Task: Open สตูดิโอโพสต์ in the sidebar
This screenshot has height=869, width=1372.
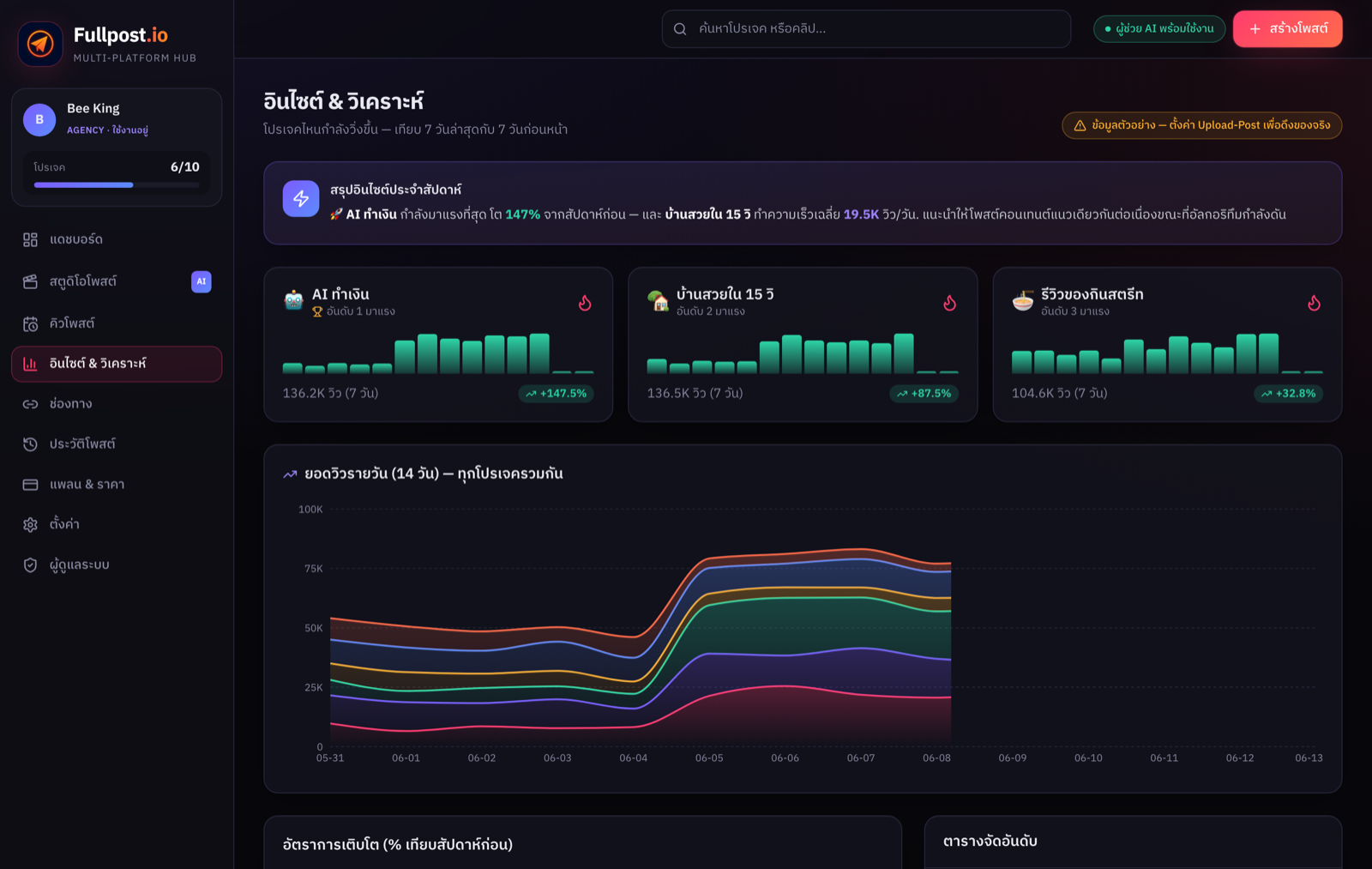Action: (x=117, y=281)
